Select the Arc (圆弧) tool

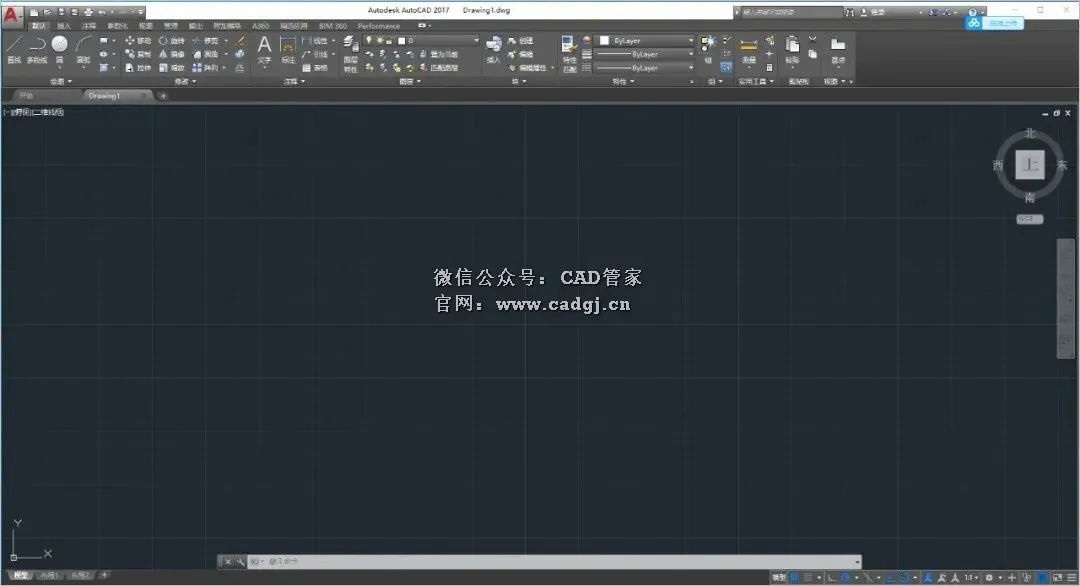coord(83,50)
